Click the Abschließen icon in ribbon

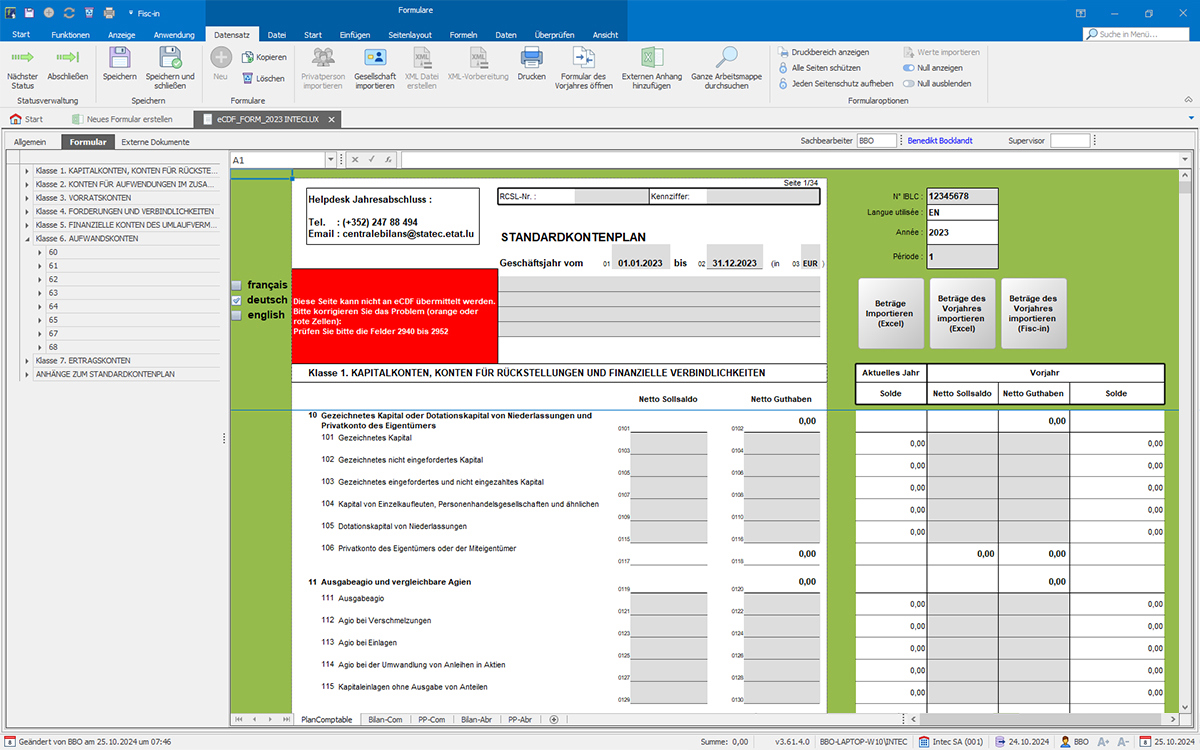click(68, 58)
